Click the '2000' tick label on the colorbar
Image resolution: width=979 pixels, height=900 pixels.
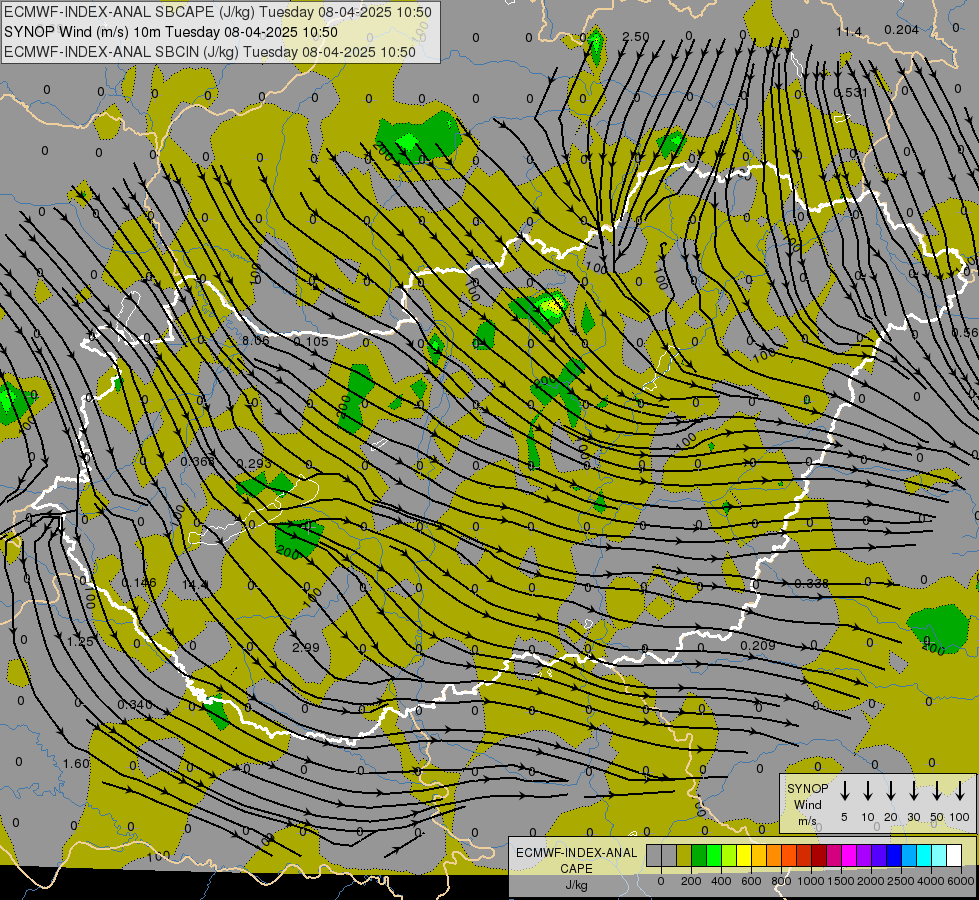[x=871, y=881]
